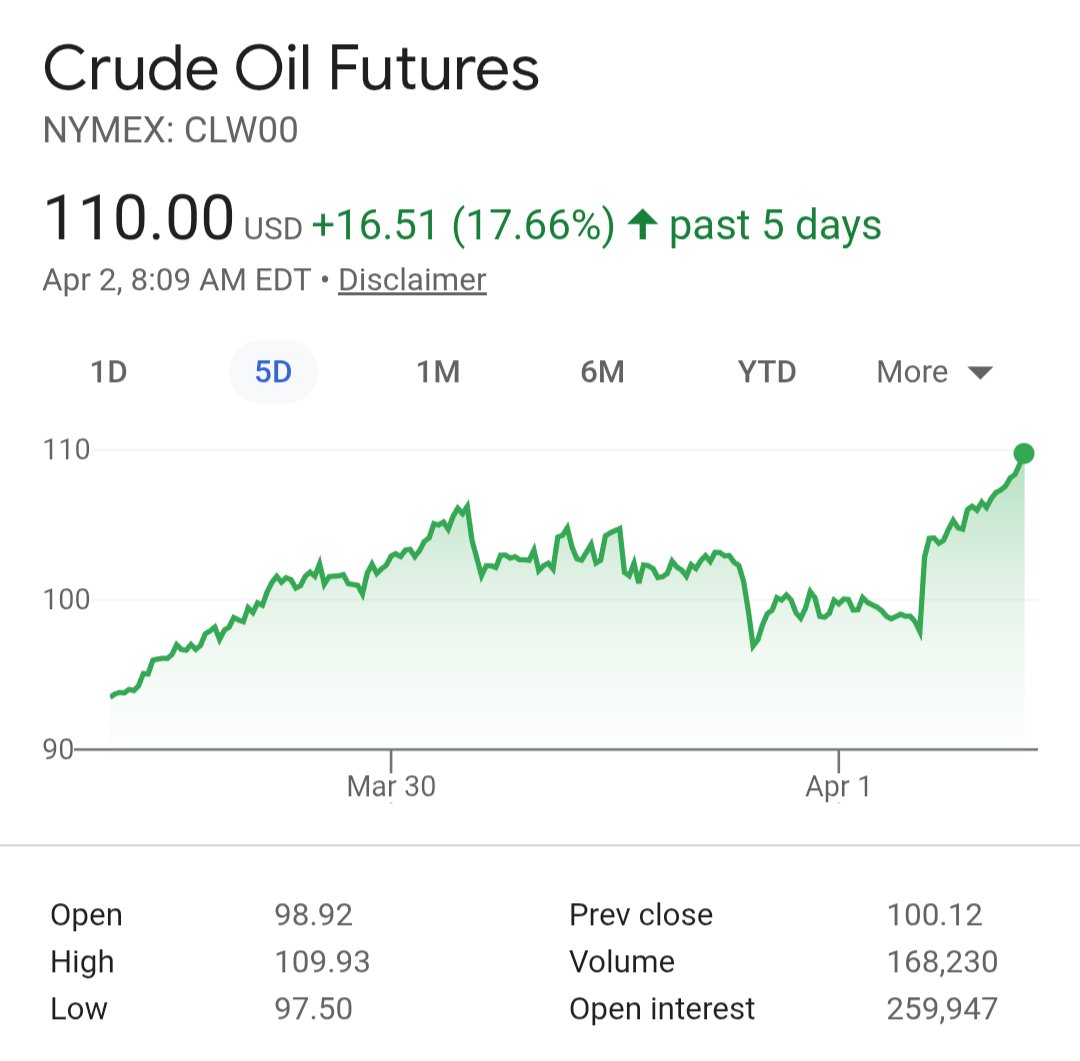This screenshot has height=1061, width=1080.
Task: Click the Mar 30 axis marker
Action: point(391,786)
